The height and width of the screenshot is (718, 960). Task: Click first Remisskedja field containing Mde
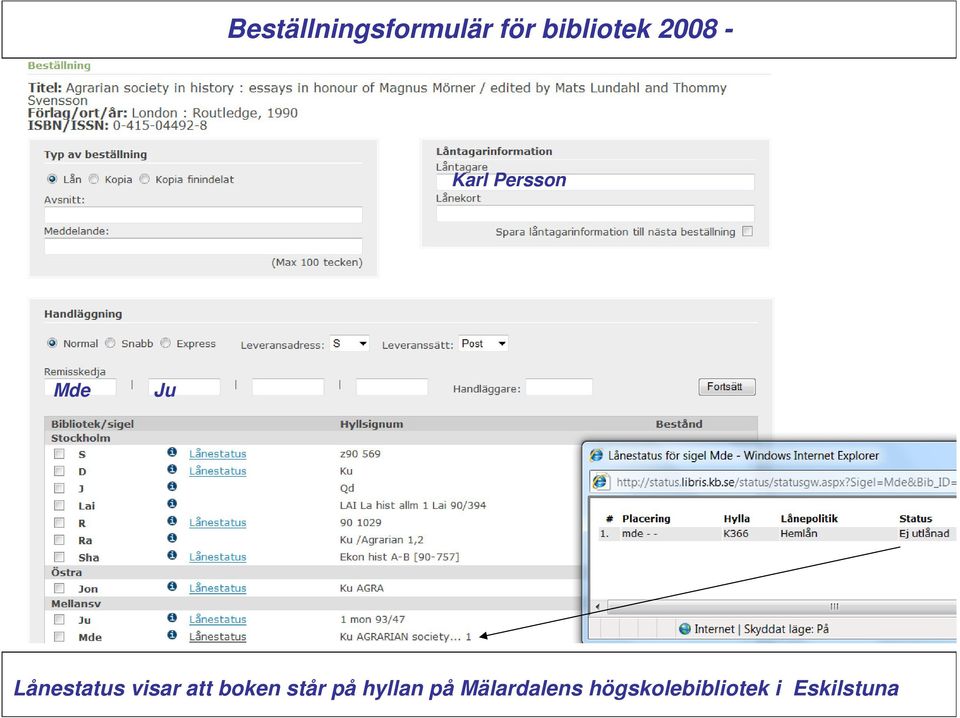(x=80, y=387)
